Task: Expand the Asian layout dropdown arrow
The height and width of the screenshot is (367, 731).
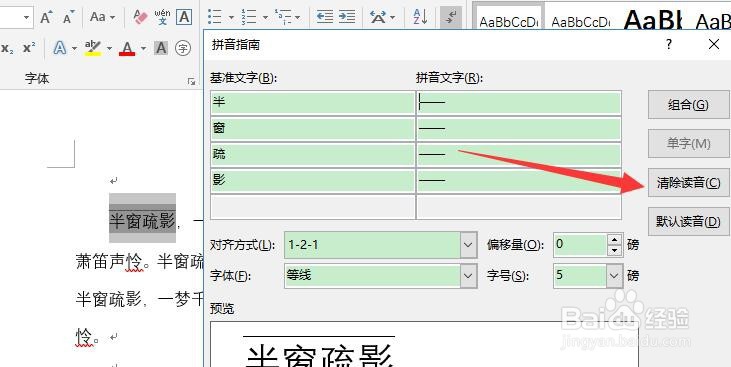Action: (393, 18)
